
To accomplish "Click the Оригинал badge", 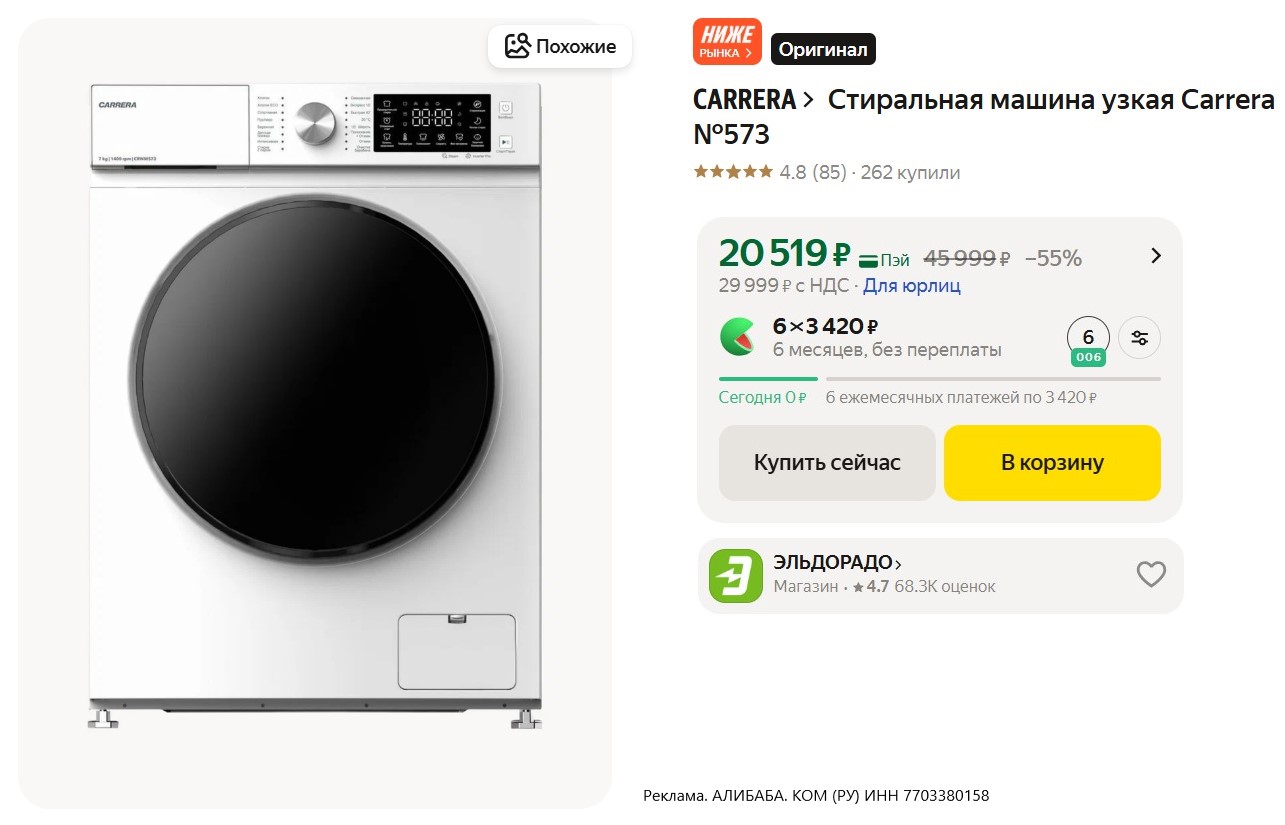I will 823,49.
